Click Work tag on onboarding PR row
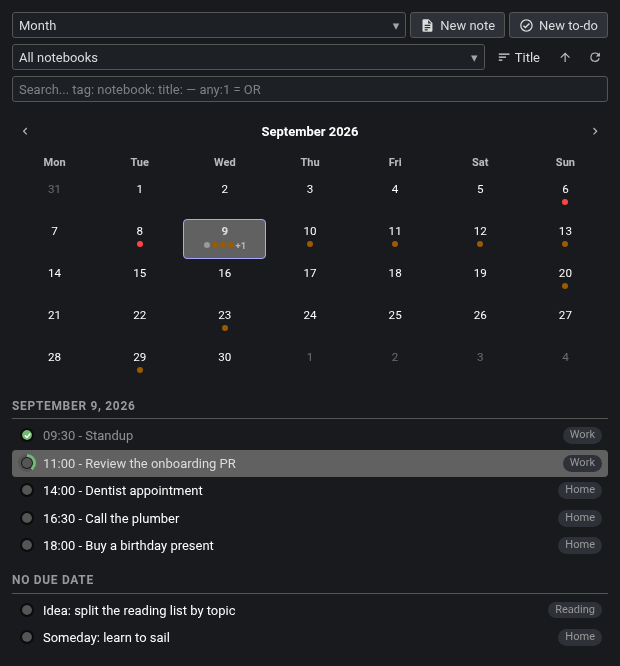Image resolution: width=620 pixels, height=666 pixels. [x=582, y=463]
